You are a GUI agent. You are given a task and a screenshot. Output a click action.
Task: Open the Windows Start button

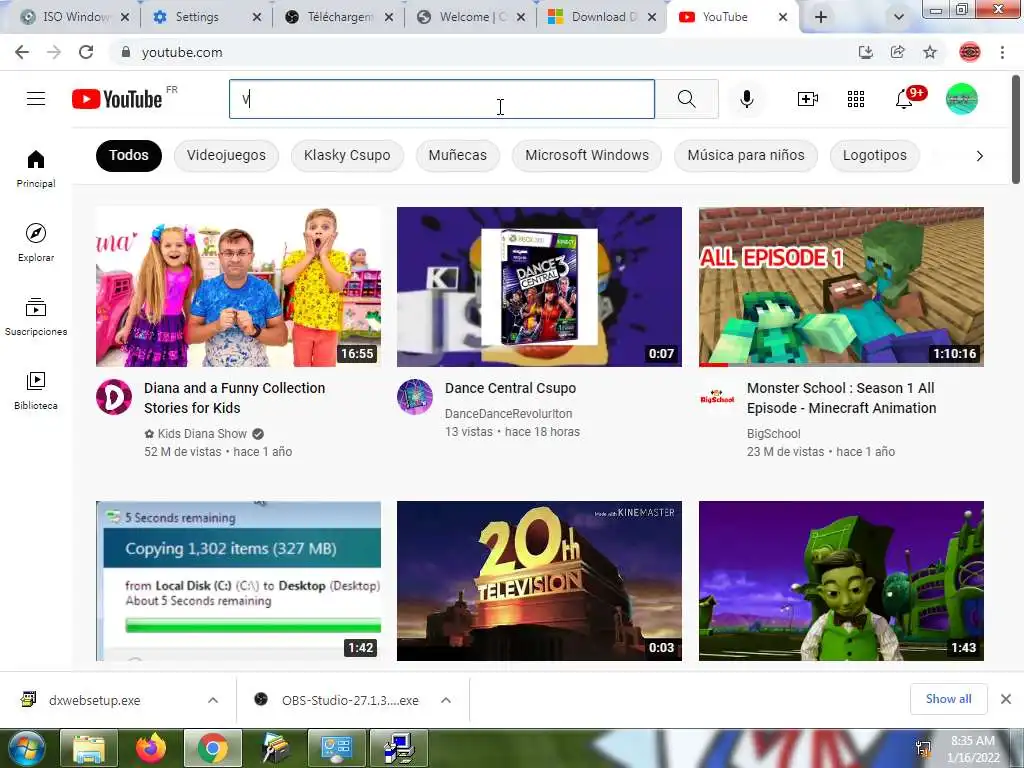pos(26,748)
